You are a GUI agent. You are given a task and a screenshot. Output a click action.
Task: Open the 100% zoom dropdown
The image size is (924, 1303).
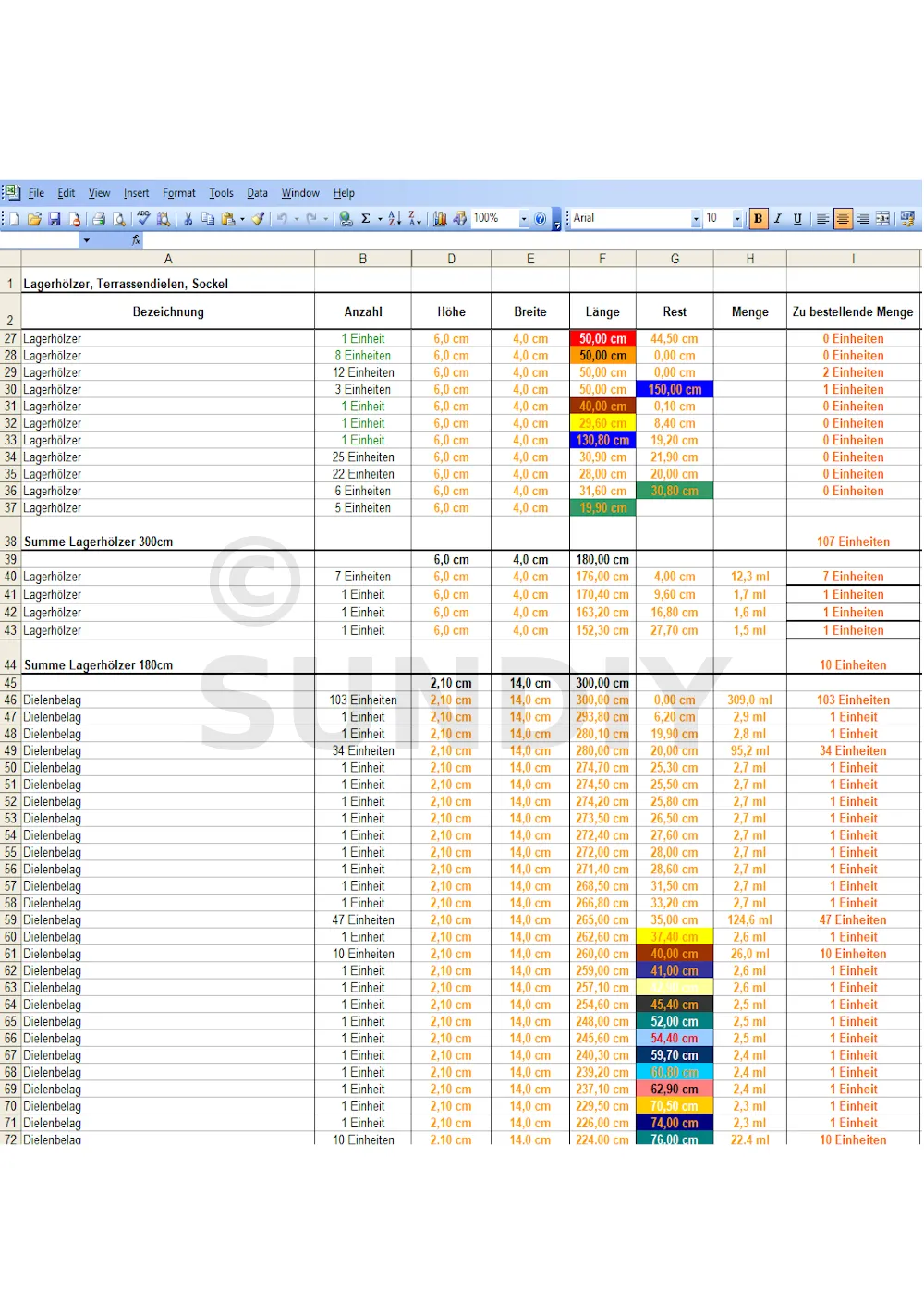(524, 219)
